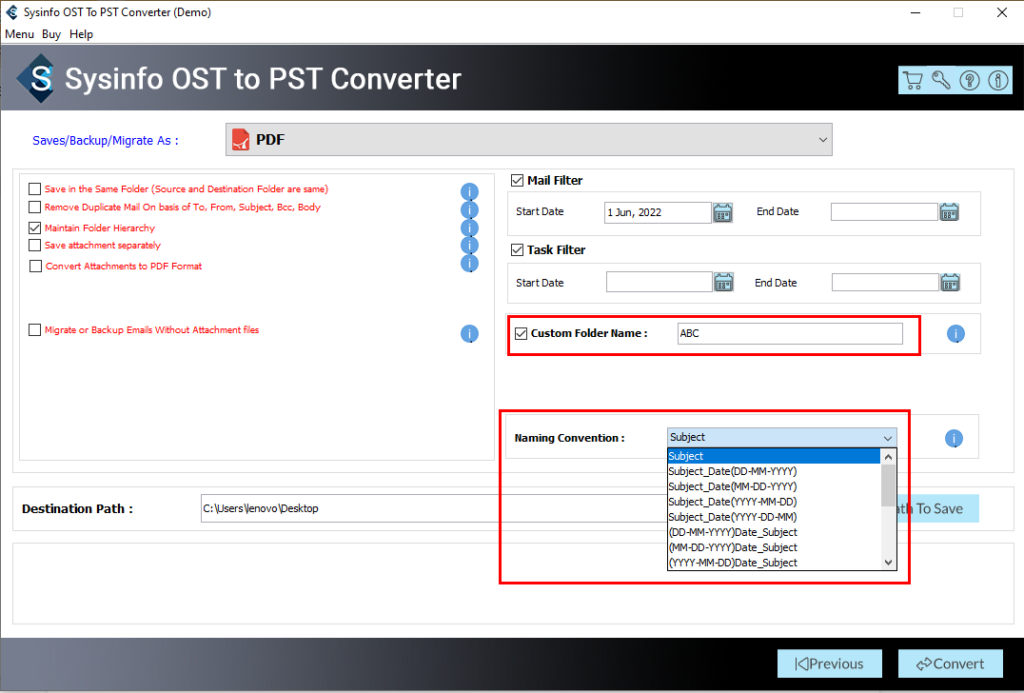Click the Custom Folder Name text field
1024x693 pixels.
[790, 333]
